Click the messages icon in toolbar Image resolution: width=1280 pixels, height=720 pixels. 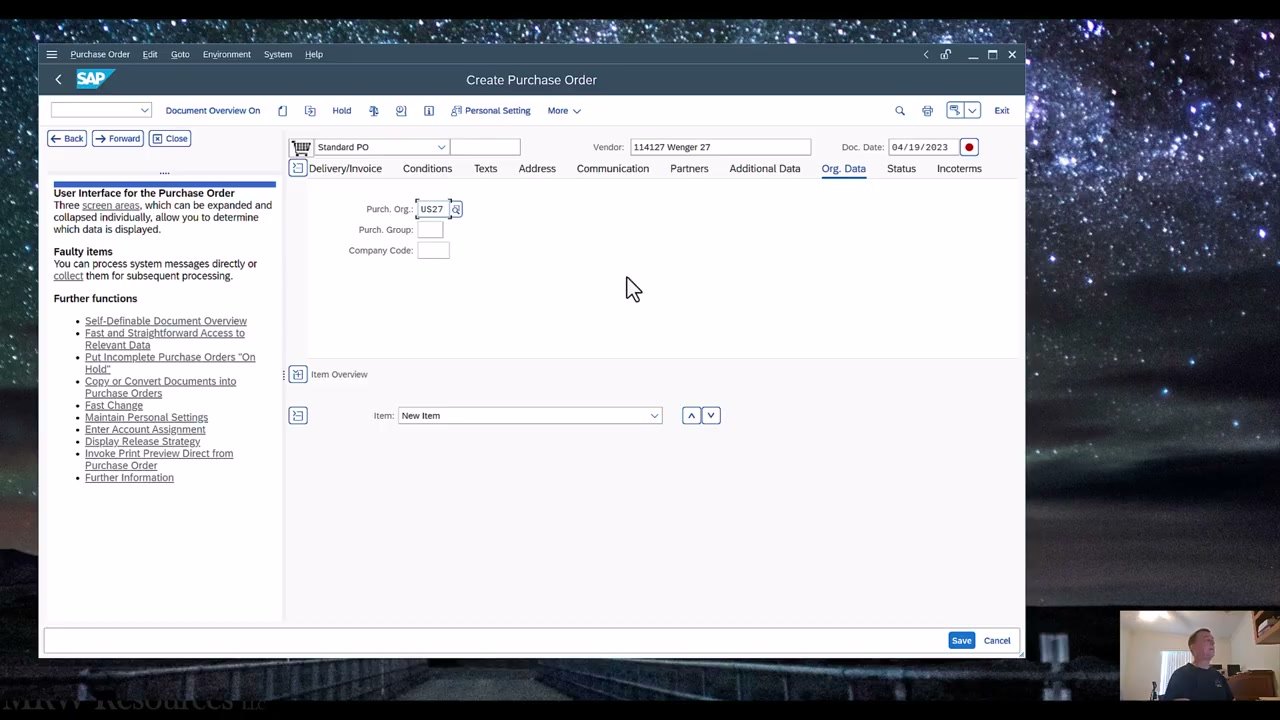coord(401,111)
